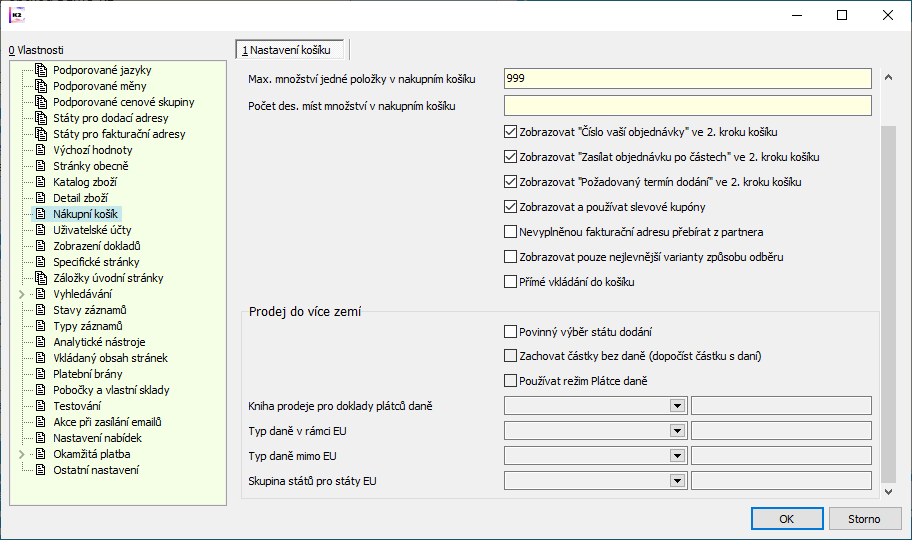This screenshot has height=540, width=912.
Task: Open Ostatní nastavení in the tree
Action: pyautogui.click(x=96, y=470)
